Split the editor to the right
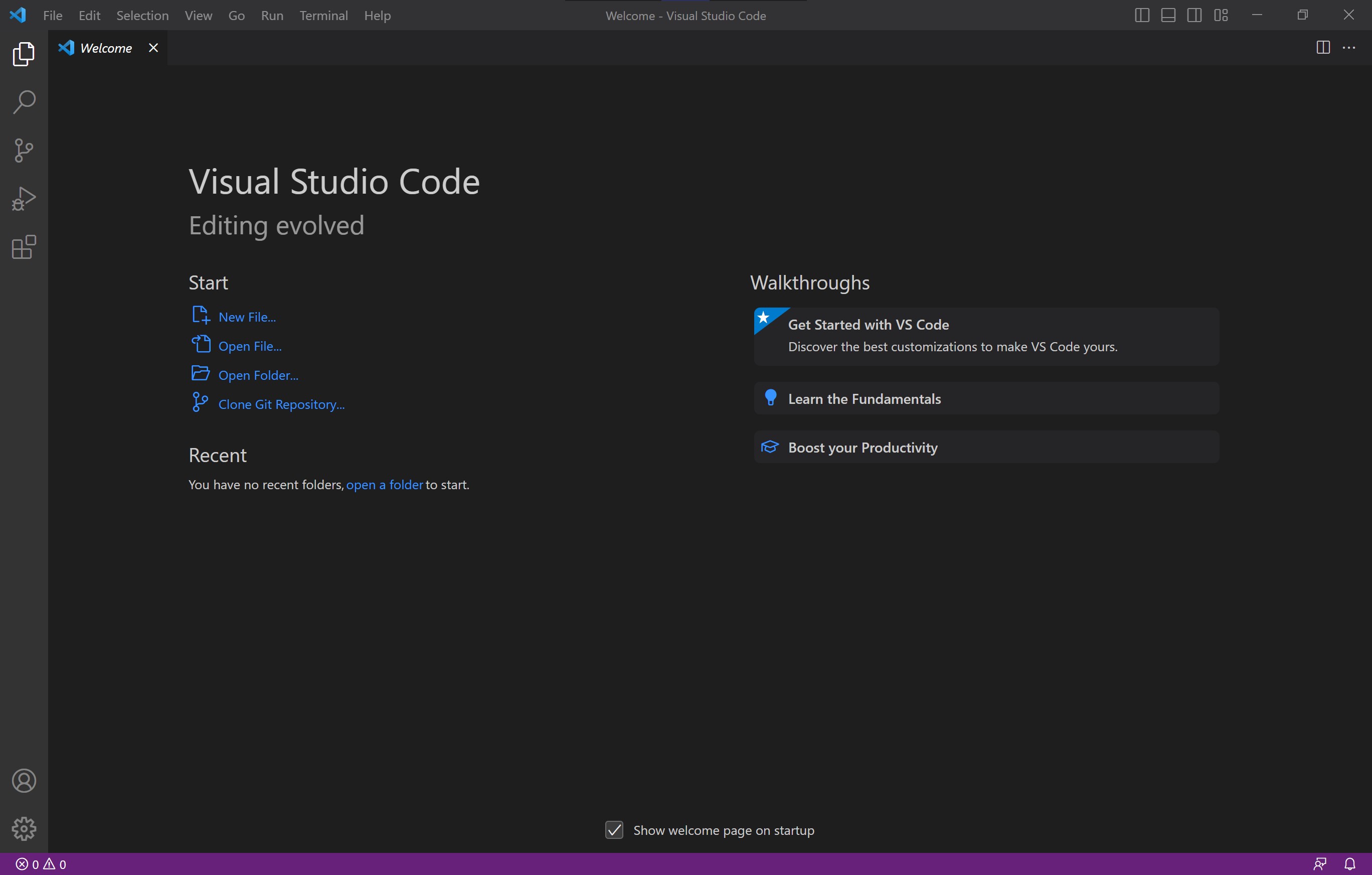This screenshot has width=1372, height=875. [1323, 47]
